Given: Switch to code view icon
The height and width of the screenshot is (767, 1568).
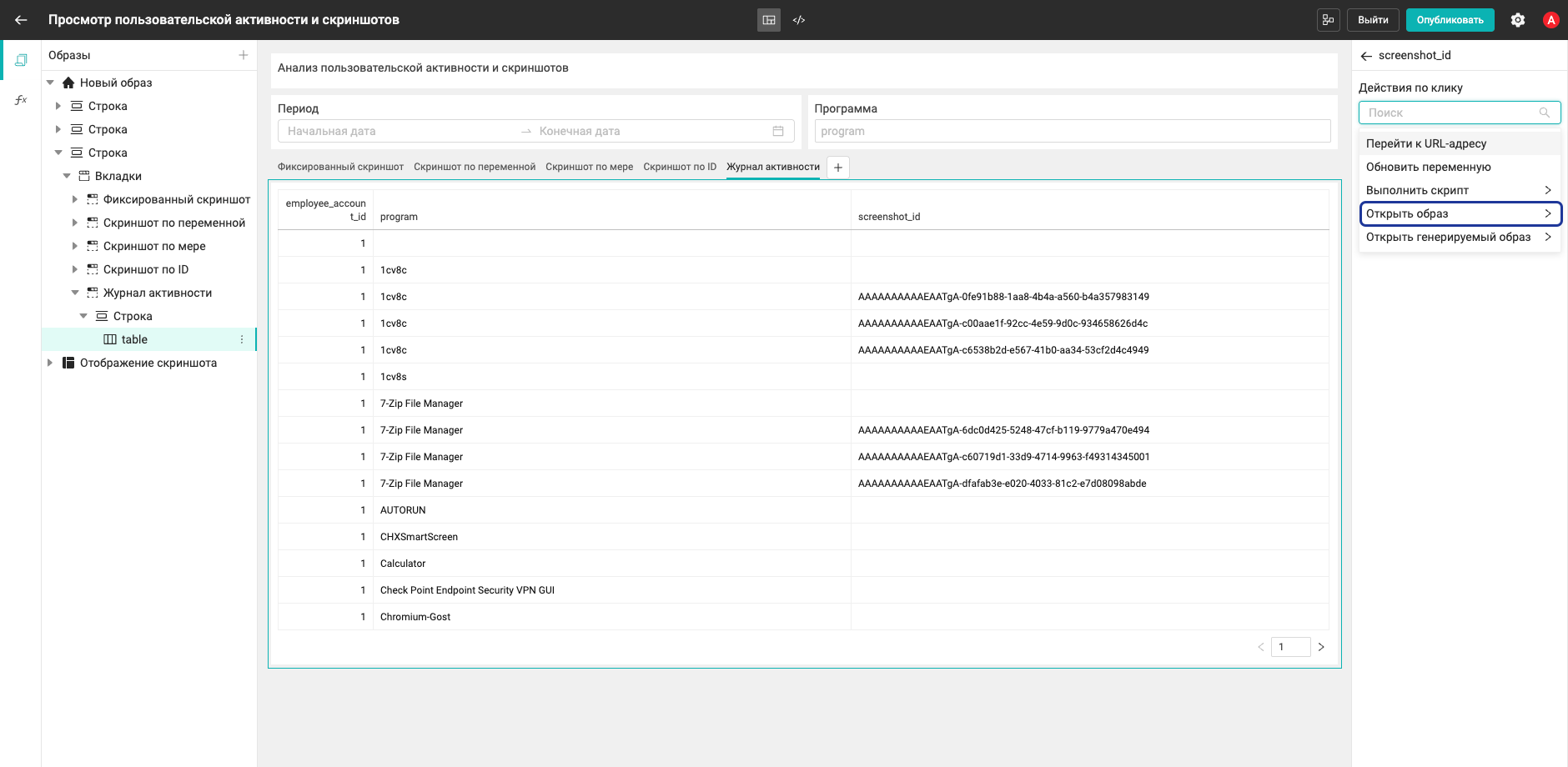Looking at the screenshot, I should (799, 20).
